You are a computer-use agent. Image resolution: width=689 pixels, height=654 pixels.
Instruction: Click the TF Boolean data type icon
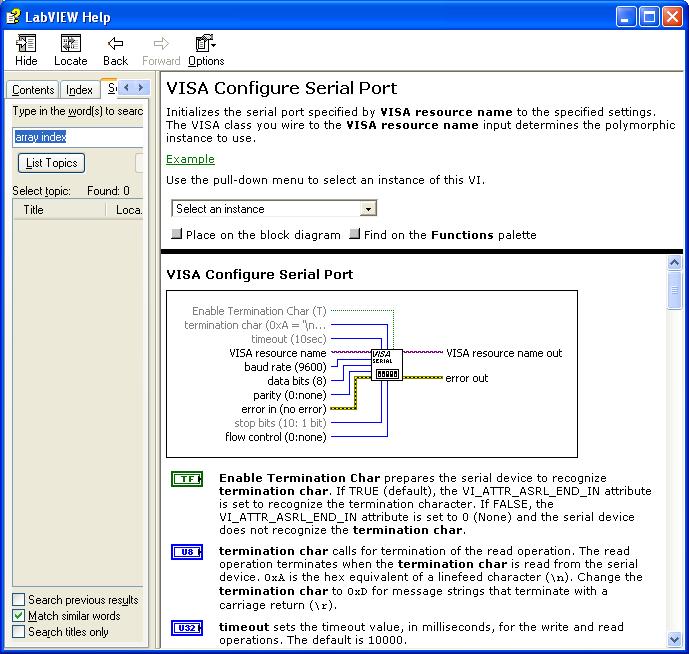click(187, 479)
